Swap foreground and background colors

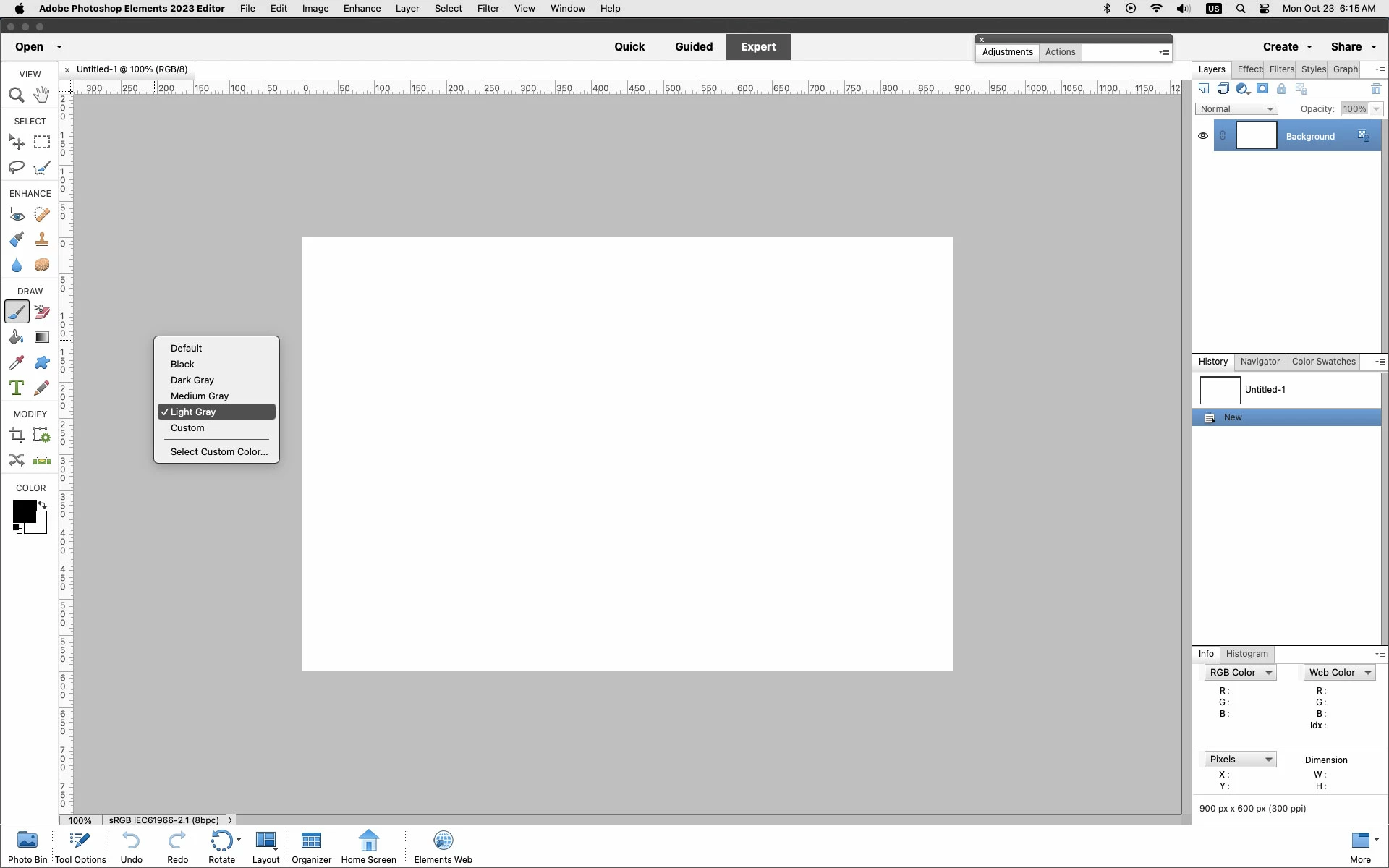tap(43, 505)
